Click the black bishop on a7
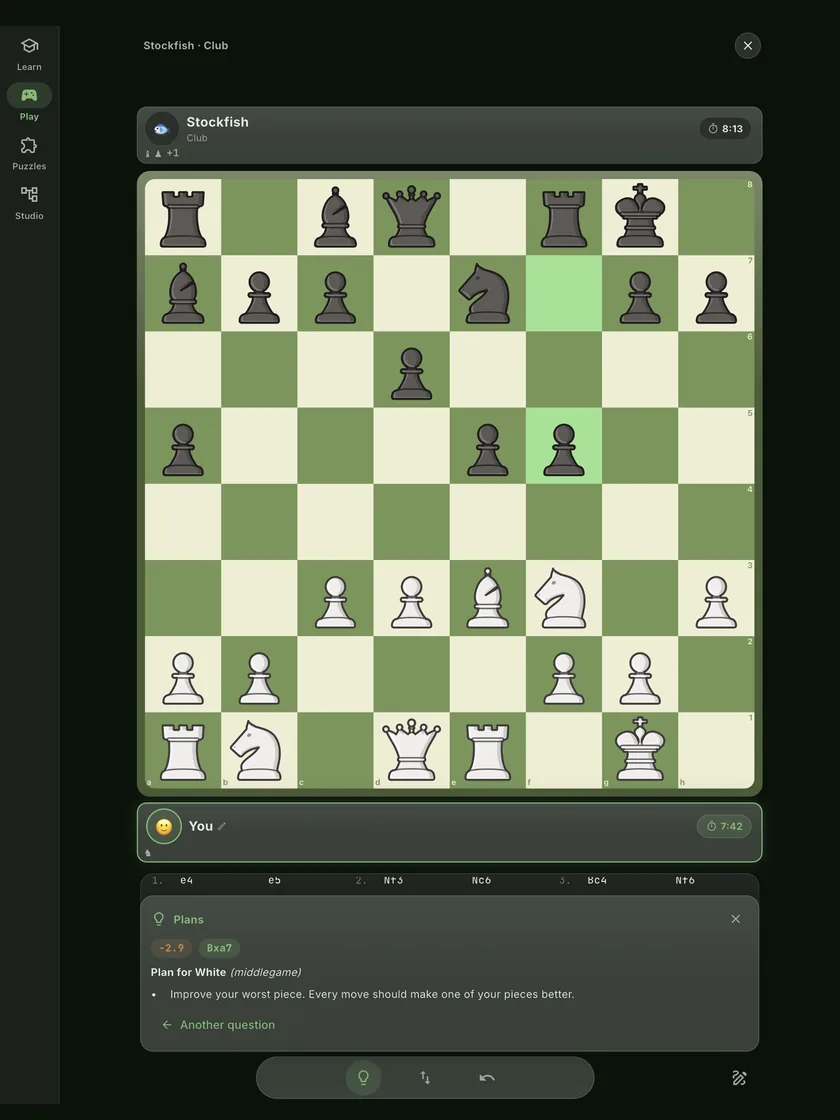Viewport: 840px width, 1120px height. pyautogui.click(x=183, y=293)
